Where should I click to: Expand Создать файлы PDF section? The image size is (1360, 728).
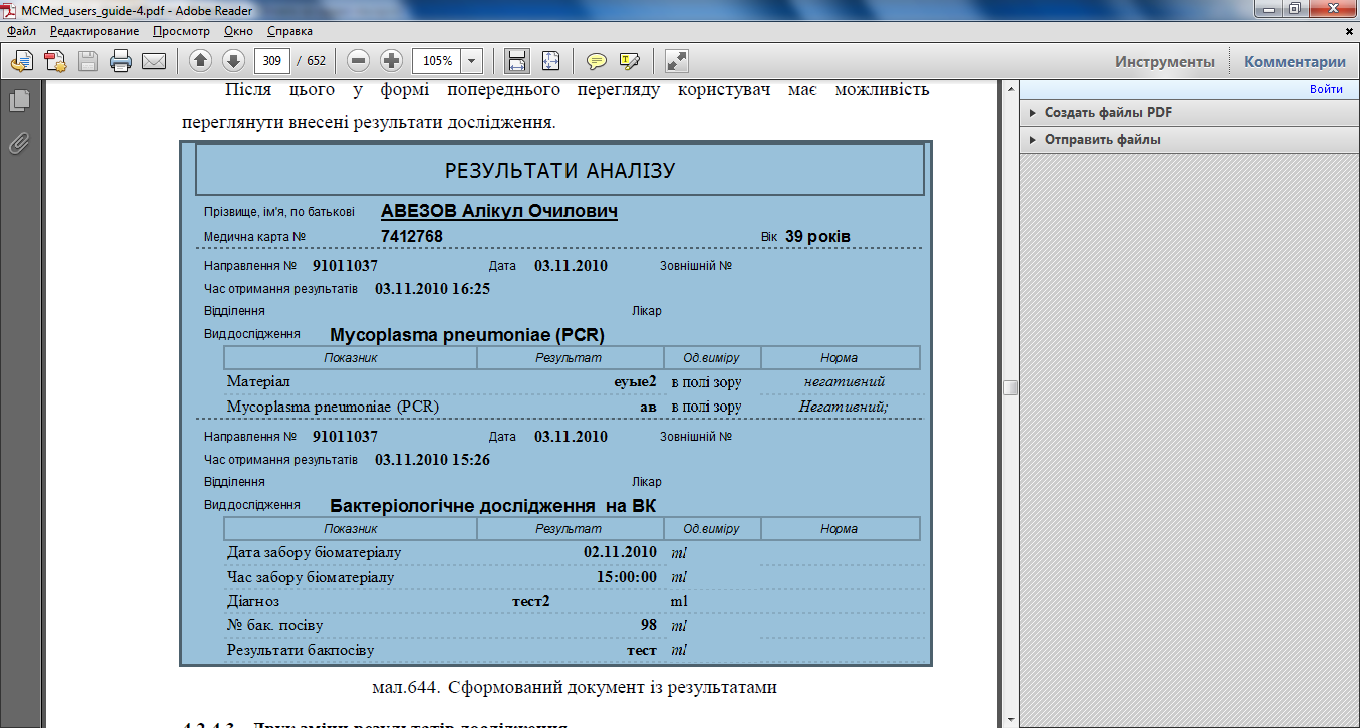pos(1108,113)
